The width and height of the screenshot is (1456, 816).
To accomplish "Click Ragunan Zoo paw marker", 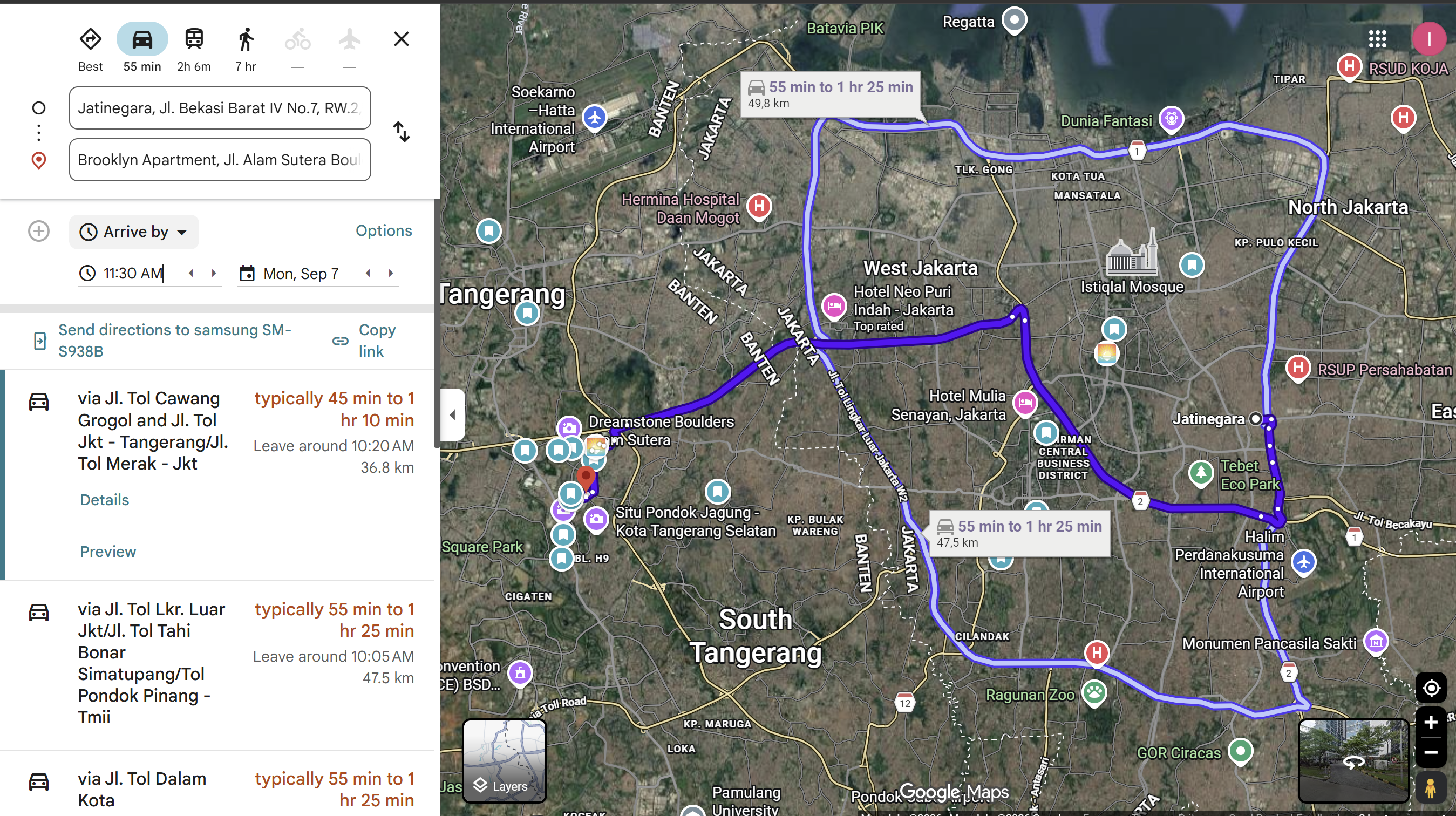I will (x=1094, y=692).
